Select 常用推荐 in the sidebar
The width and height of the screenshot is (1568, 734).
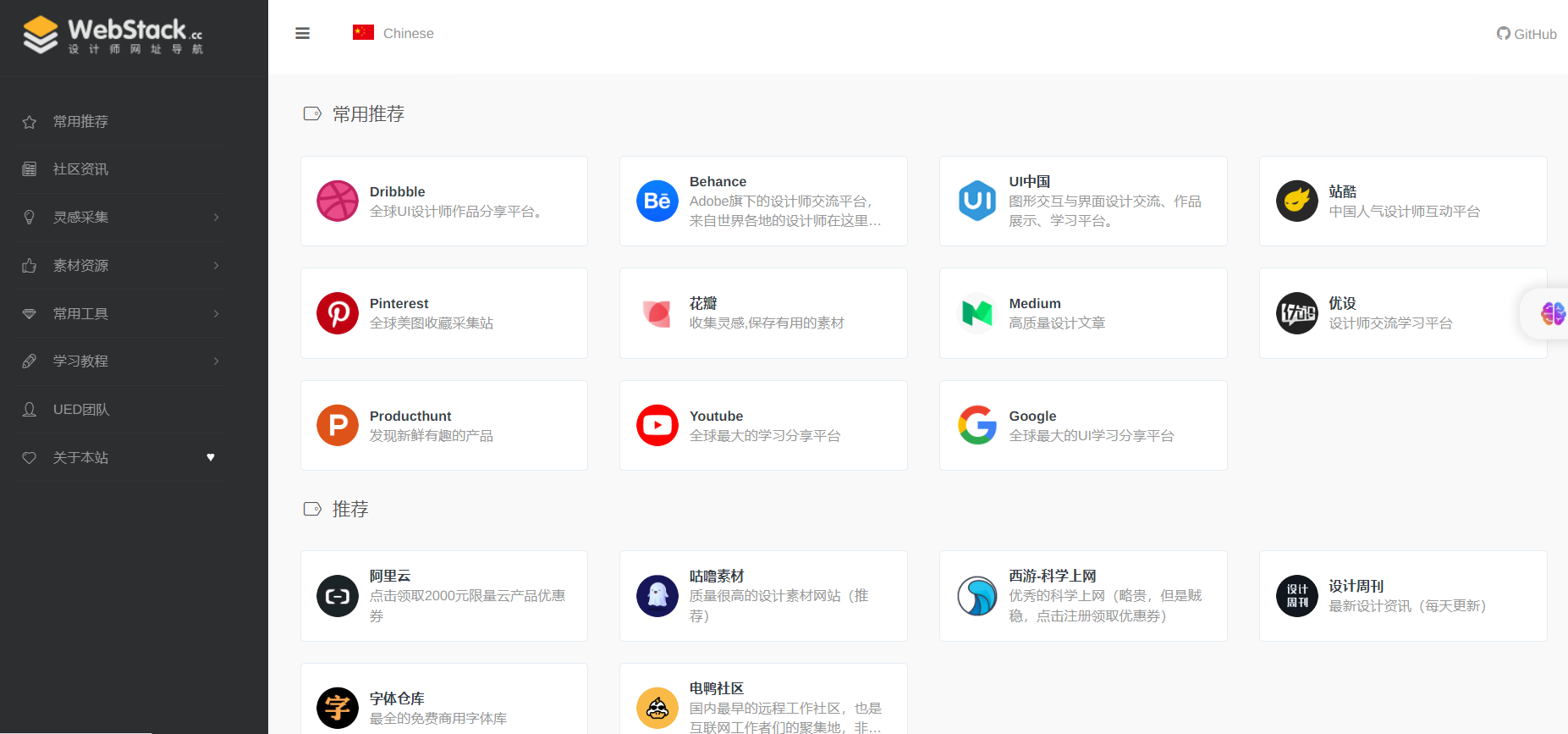point(81,122)
